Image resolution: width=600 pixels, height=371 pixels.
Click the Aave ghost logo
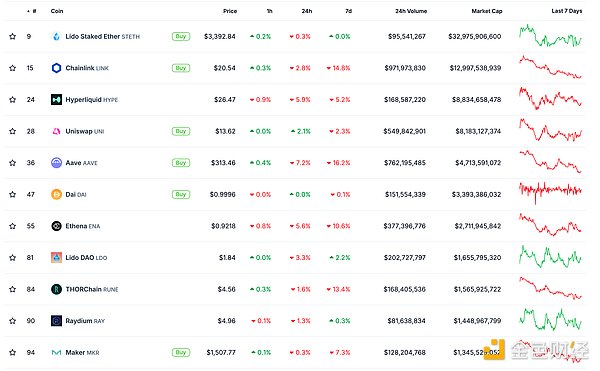click(x=56, y=163)
